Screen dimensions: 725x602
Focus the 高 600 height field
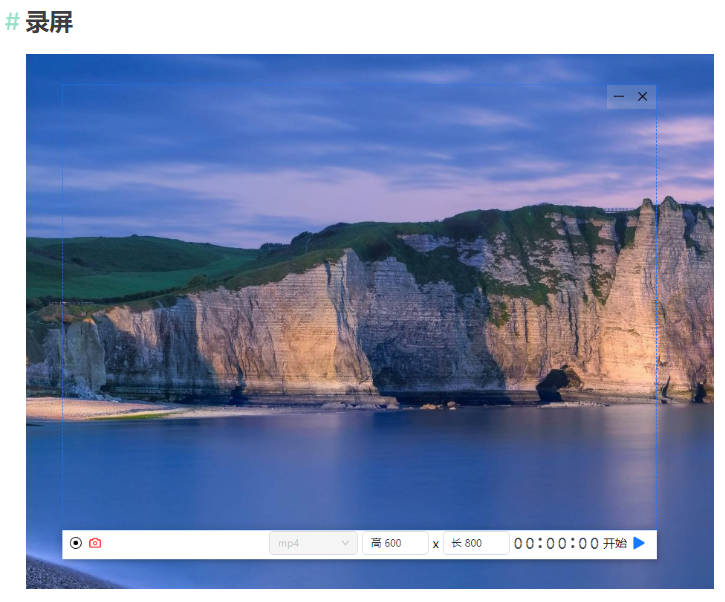click(x=395, y=543)
